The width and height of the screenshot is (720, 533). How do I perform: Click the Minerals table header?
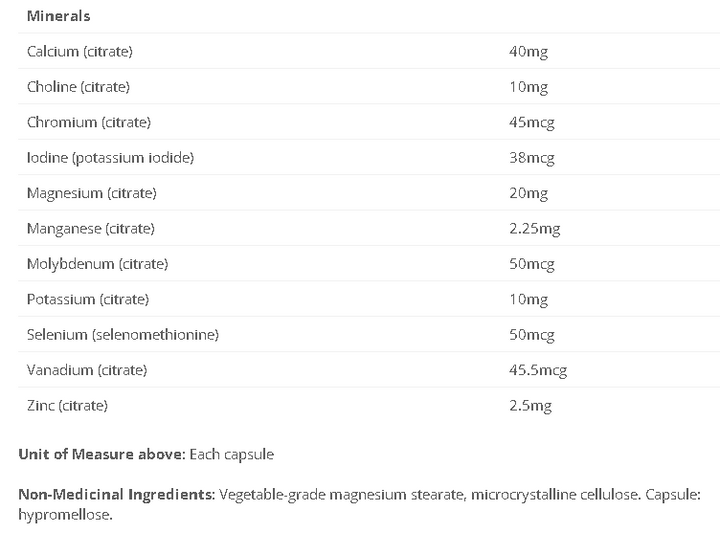pos(58,16)
